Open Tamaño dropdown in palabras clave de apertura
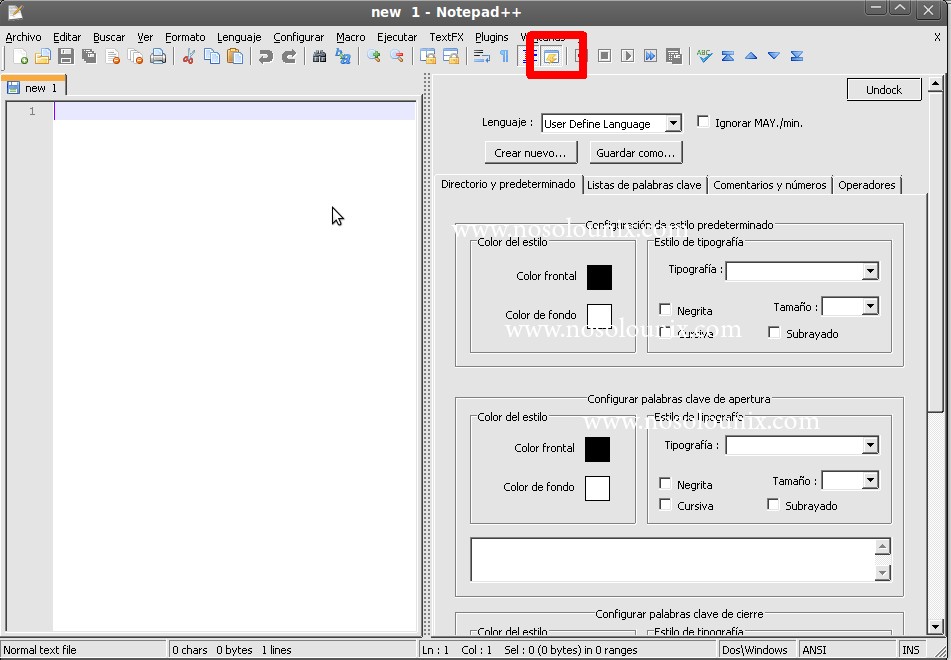Viewport: 951px width, 660px height. tap(870, 480)
